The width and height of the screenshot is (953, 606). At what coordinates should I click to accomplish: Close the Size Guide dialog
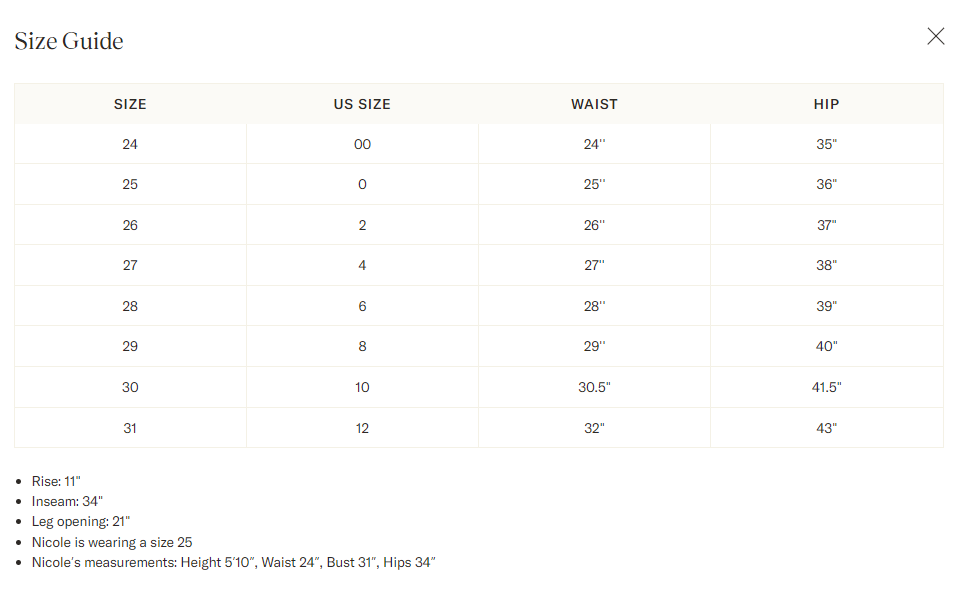pyautogui.click(x=935, y=36)
